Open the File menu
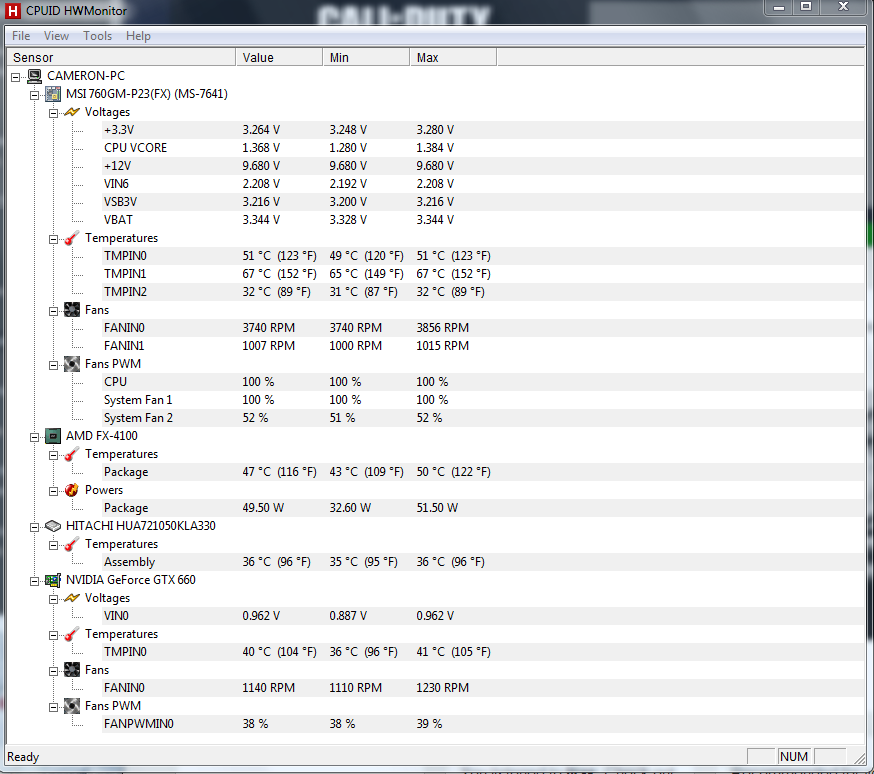The width and height of the screenshot is (874, 774). 21,36
